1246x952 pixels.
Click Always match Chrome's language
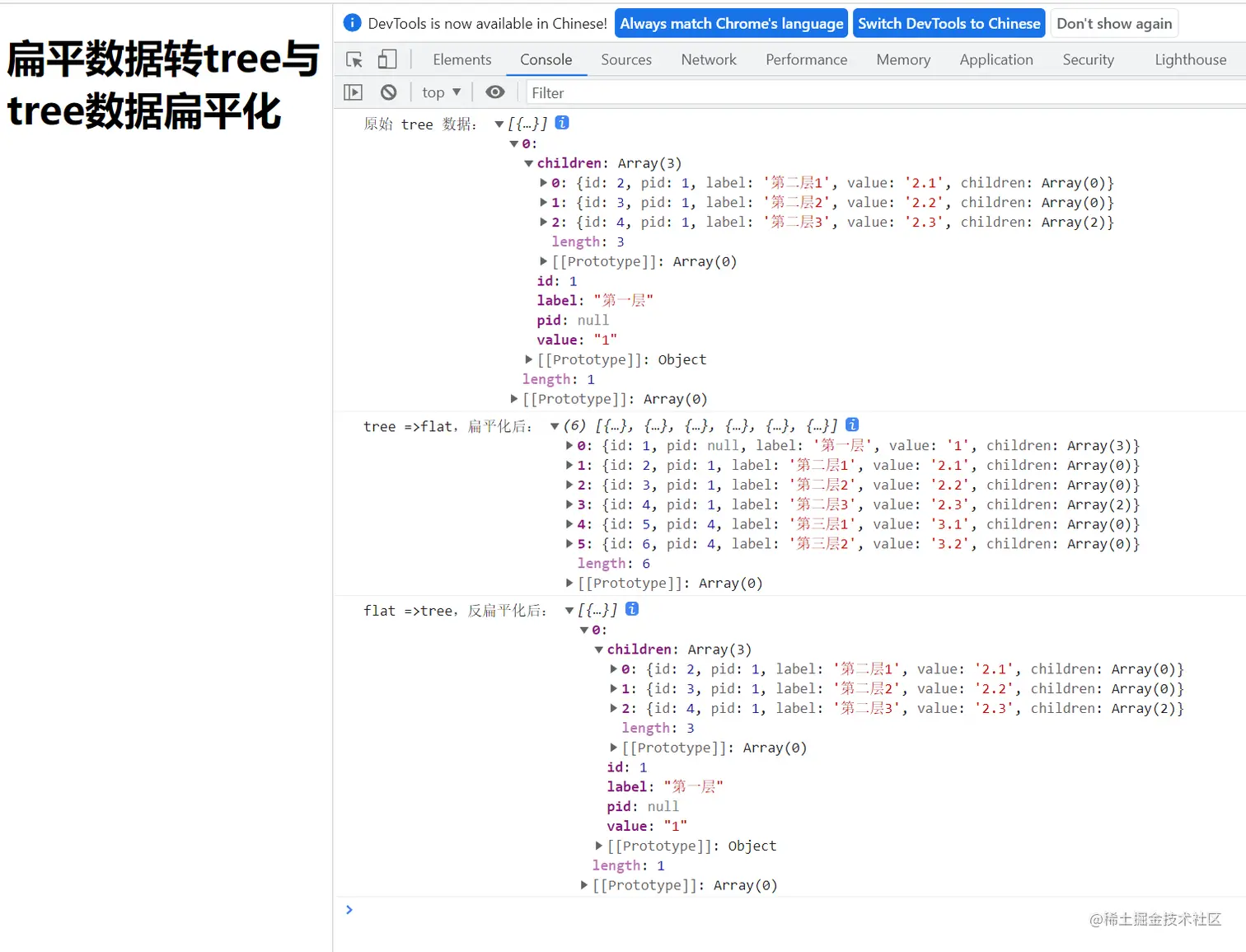tap(732, 23)
